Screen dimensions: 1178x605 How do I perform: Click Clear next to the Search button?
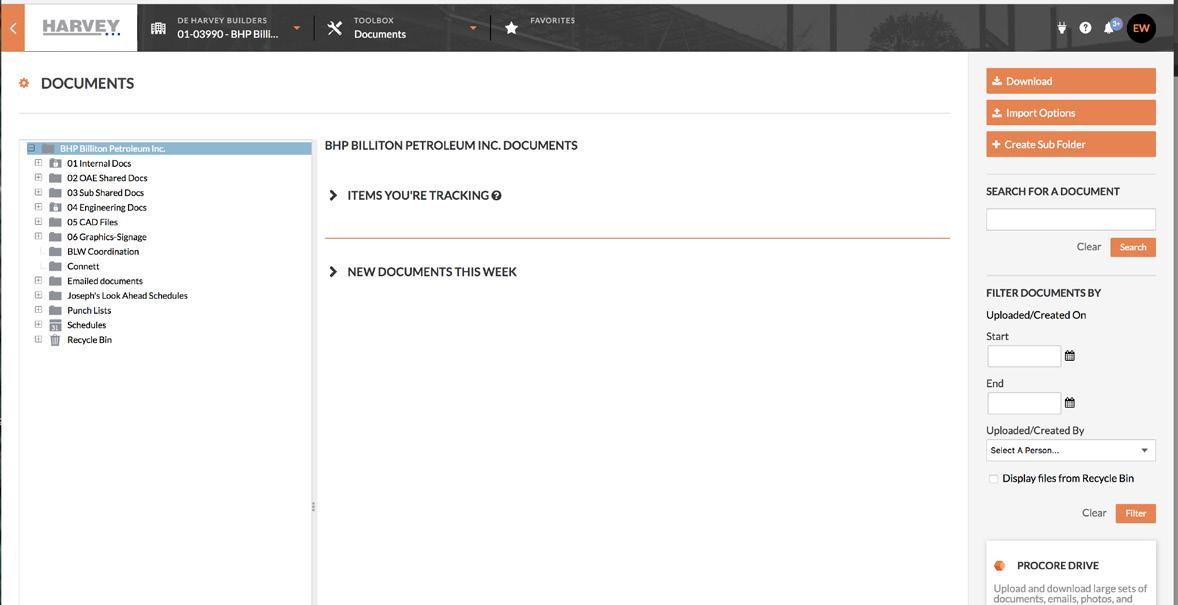click(1089, 247)
